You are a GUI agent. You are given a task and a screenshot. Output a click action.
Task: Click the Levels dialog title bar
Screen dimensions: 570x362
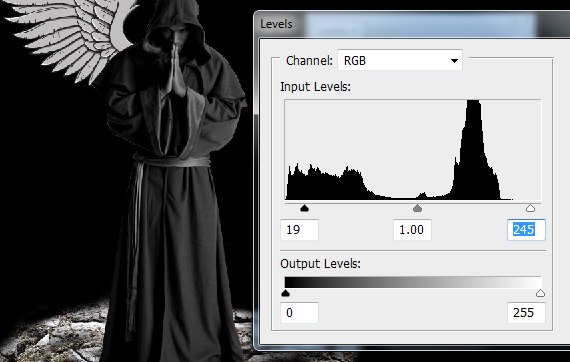coord(412,24)
